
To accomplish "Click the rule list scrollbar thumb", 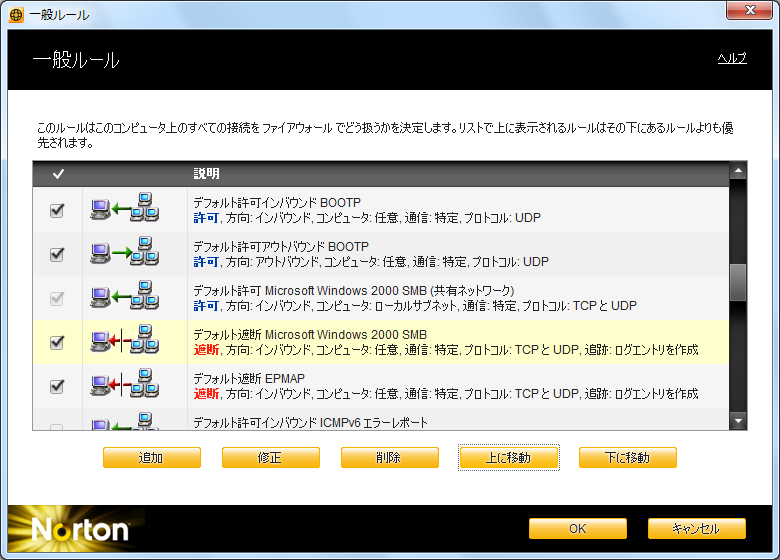I will tap(738, 282).
